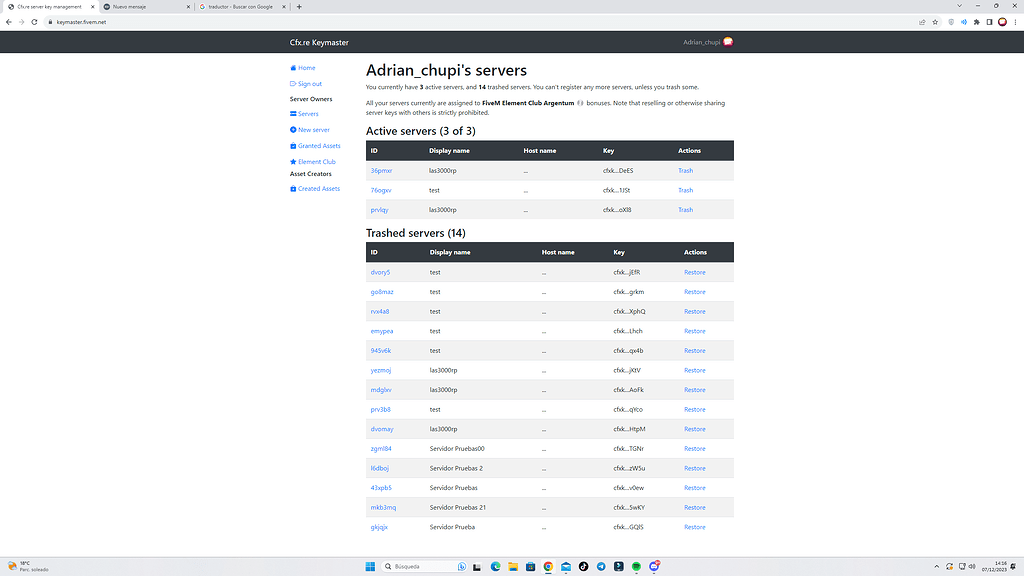Open the Chrome three-dot menu
The height and width of the screenshot is (576, 1024).
(1015, 21)
